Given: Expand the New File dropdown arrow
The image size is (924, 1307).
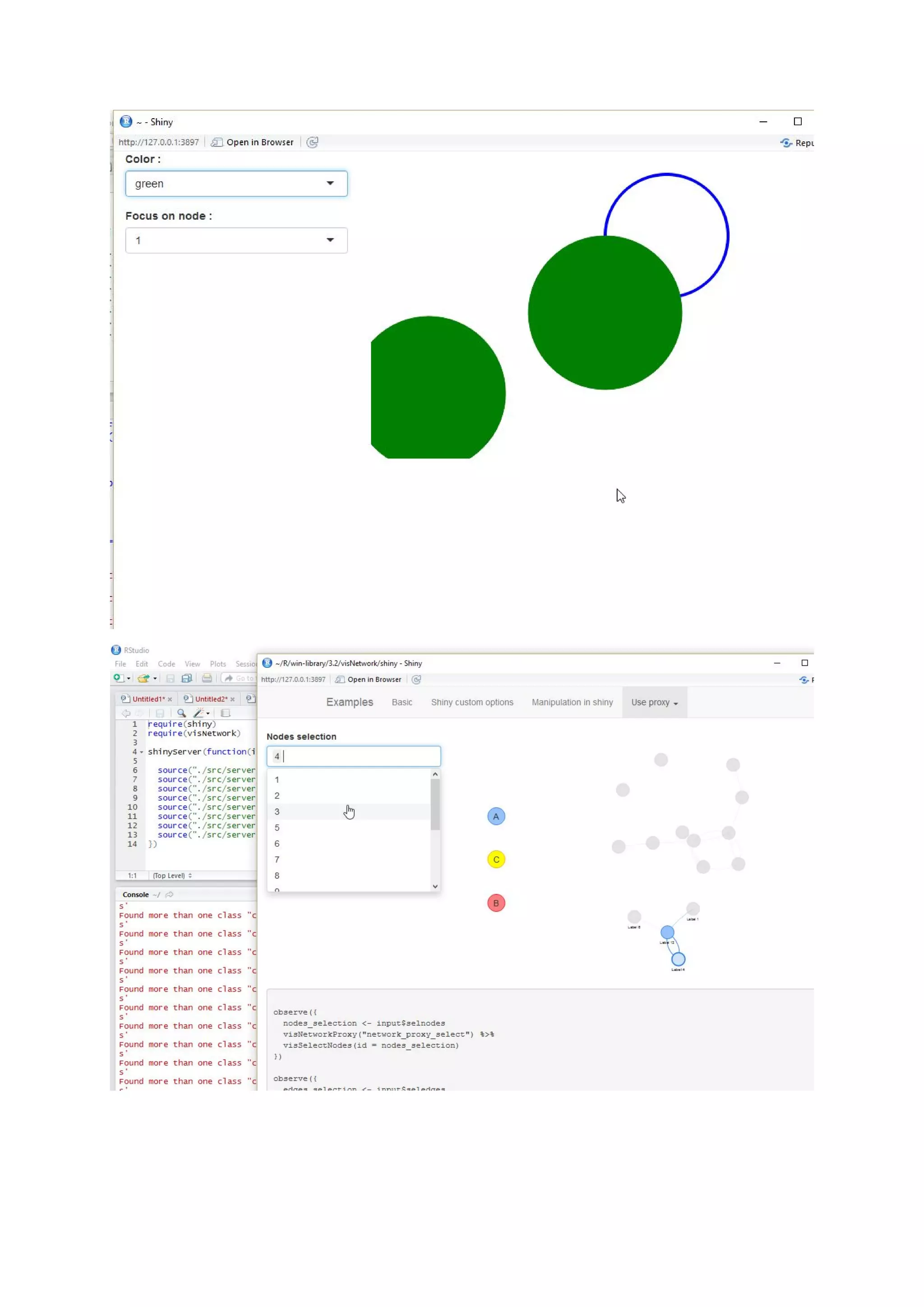Looking at the screenshot, I should (129, 678).
